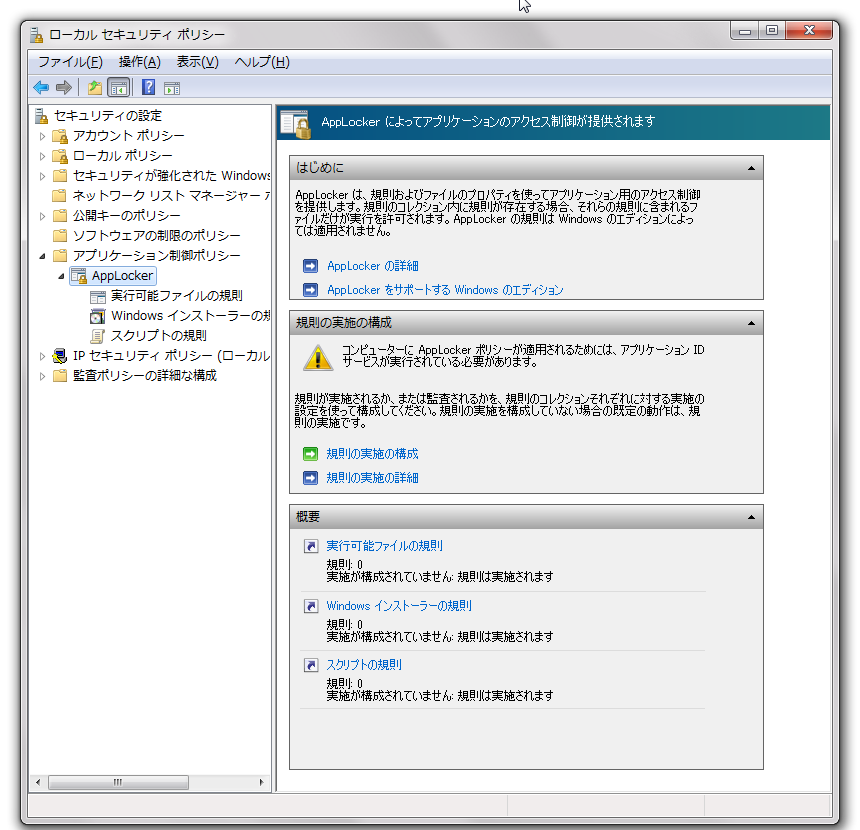Open the Windows インストーラーの規則 summary link
This screenshot has height=830, width=860.
point(399,606)
